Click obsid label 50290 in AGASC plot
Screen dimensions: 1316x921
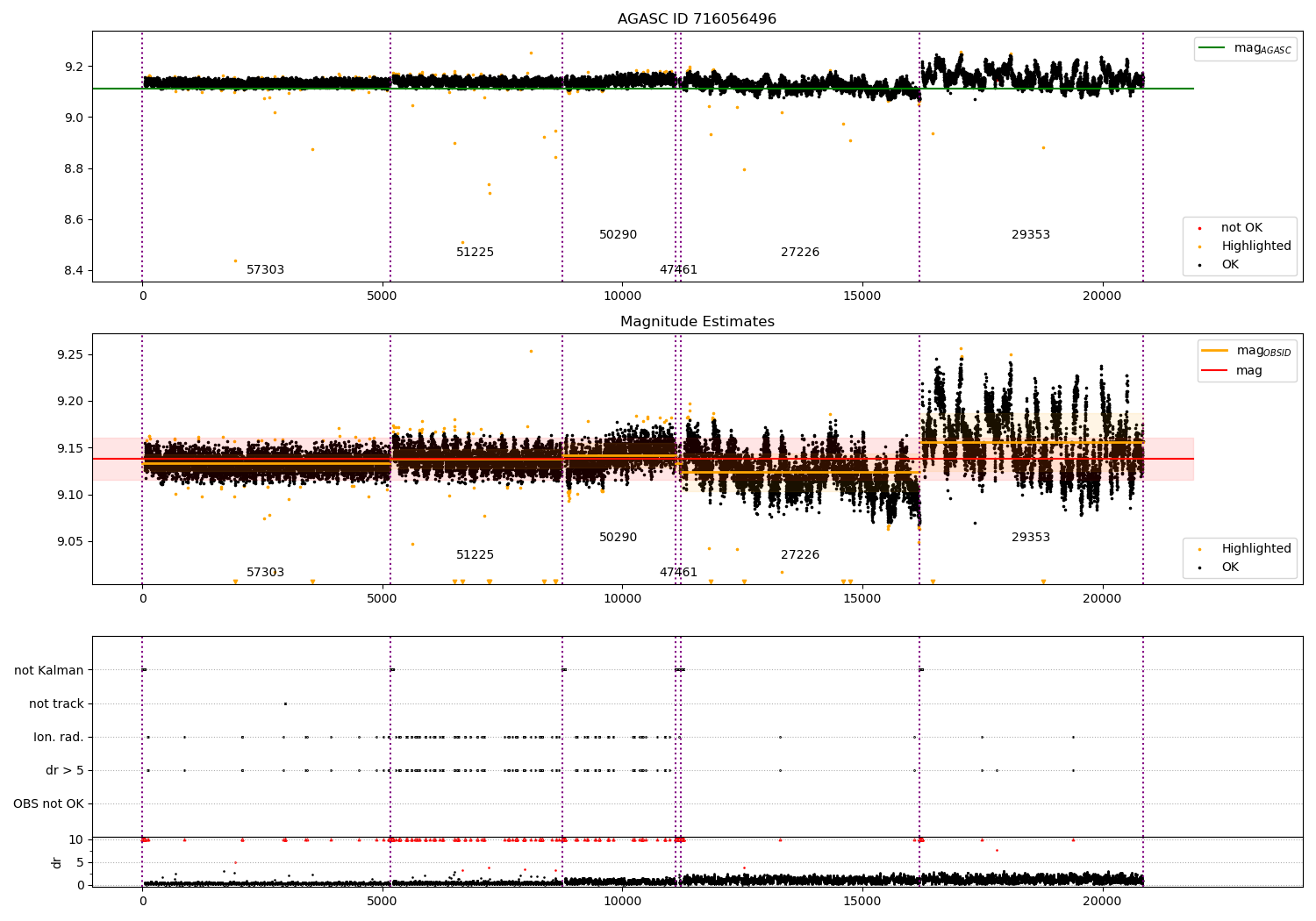tap(618, 235)
